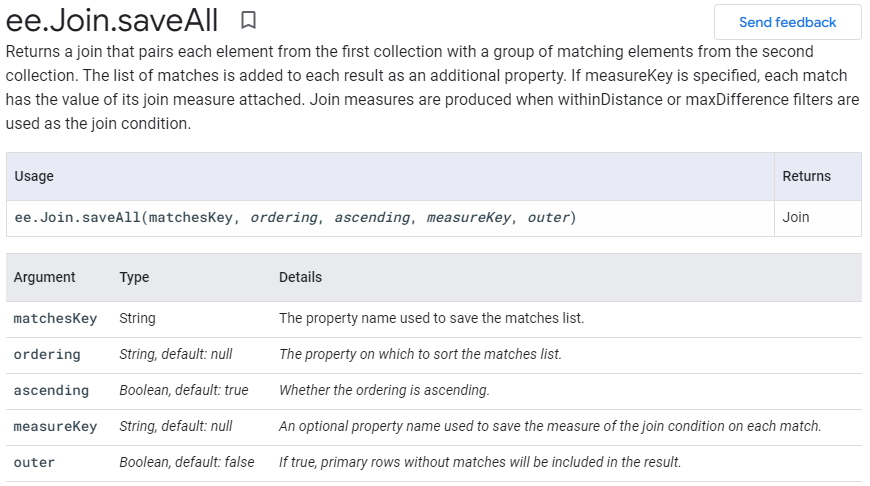Click the Send feedback button
This screenshot has height=486, width=870.
(787, 22)
